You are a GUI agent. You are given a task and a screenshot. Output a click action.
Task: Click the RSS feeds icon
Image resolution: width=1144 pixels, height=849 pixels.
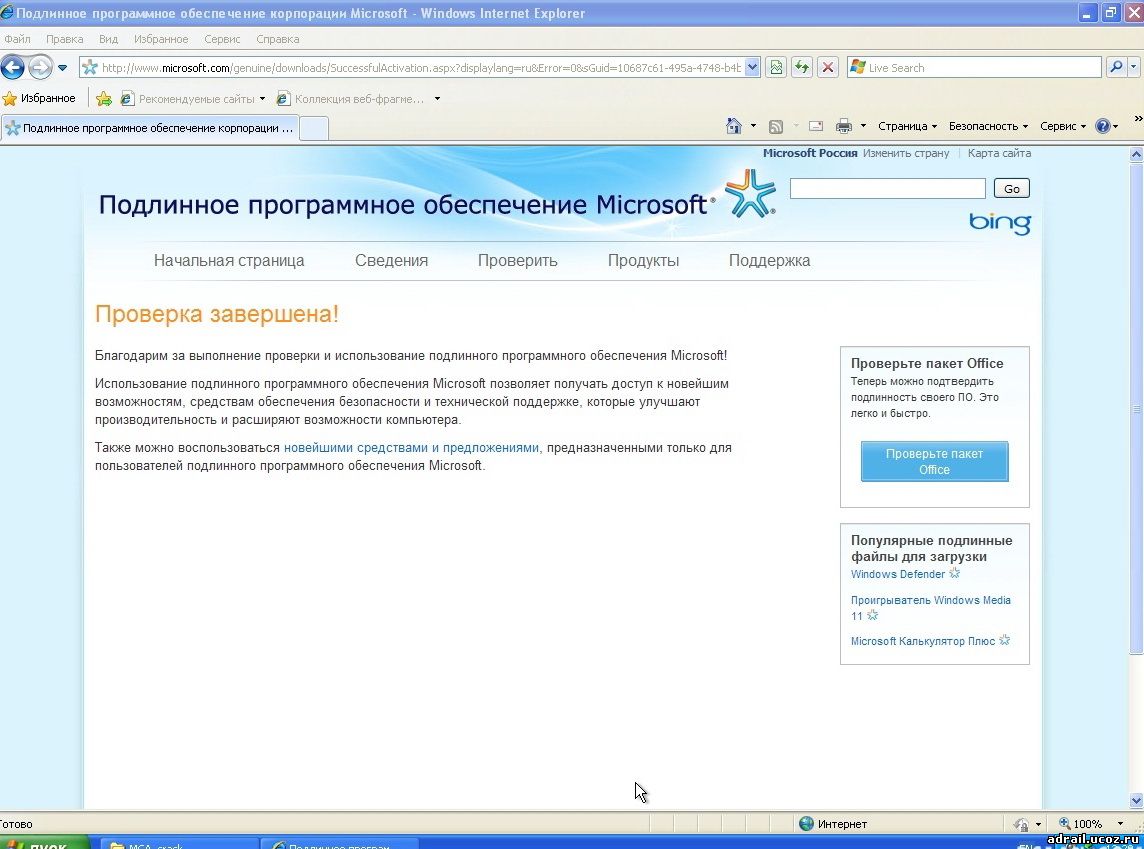coord(776,126)
